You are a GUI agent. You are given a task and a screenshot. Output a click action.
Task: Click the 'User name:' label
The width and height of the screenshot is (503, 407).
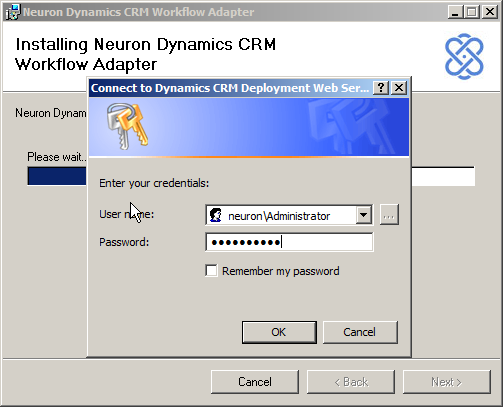(x=127, y=214)
